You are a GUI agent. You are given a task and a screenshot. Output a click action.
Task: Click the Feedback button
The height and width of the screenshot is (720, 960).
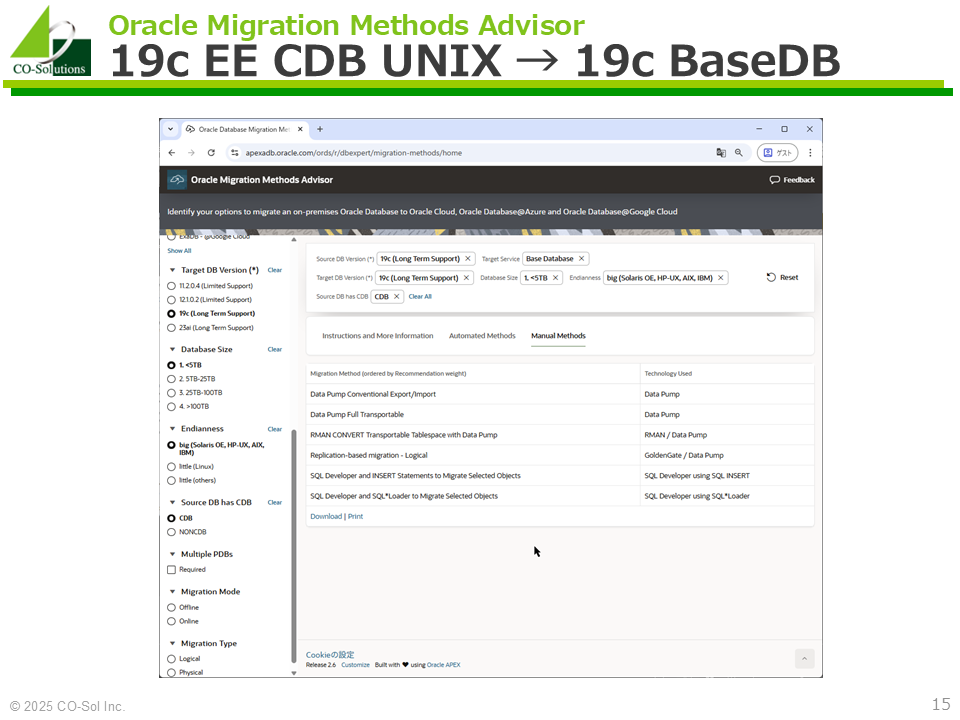pos(792,180)
